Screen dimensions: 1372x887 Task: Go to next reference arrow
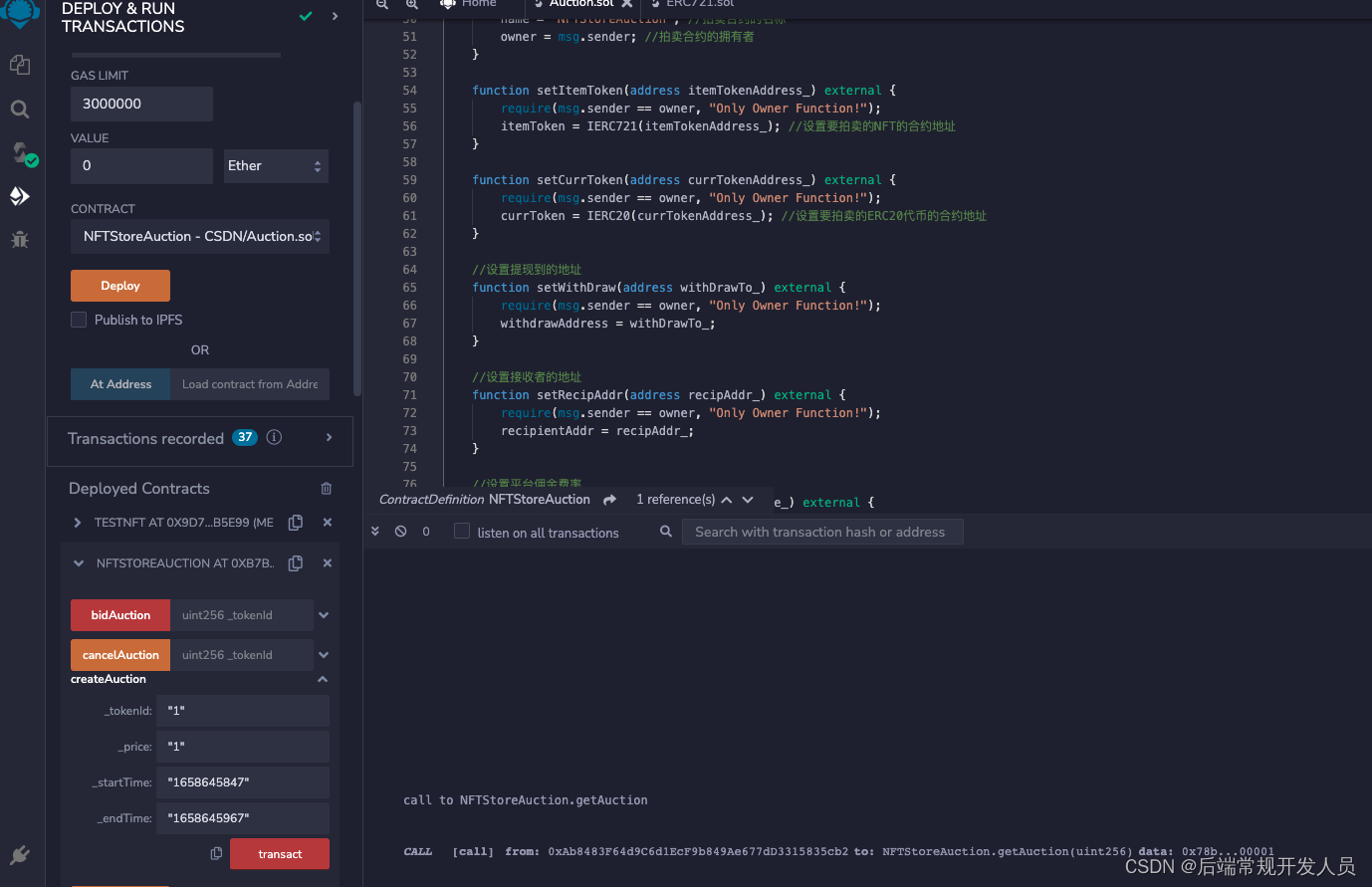(x=748, y=500)
